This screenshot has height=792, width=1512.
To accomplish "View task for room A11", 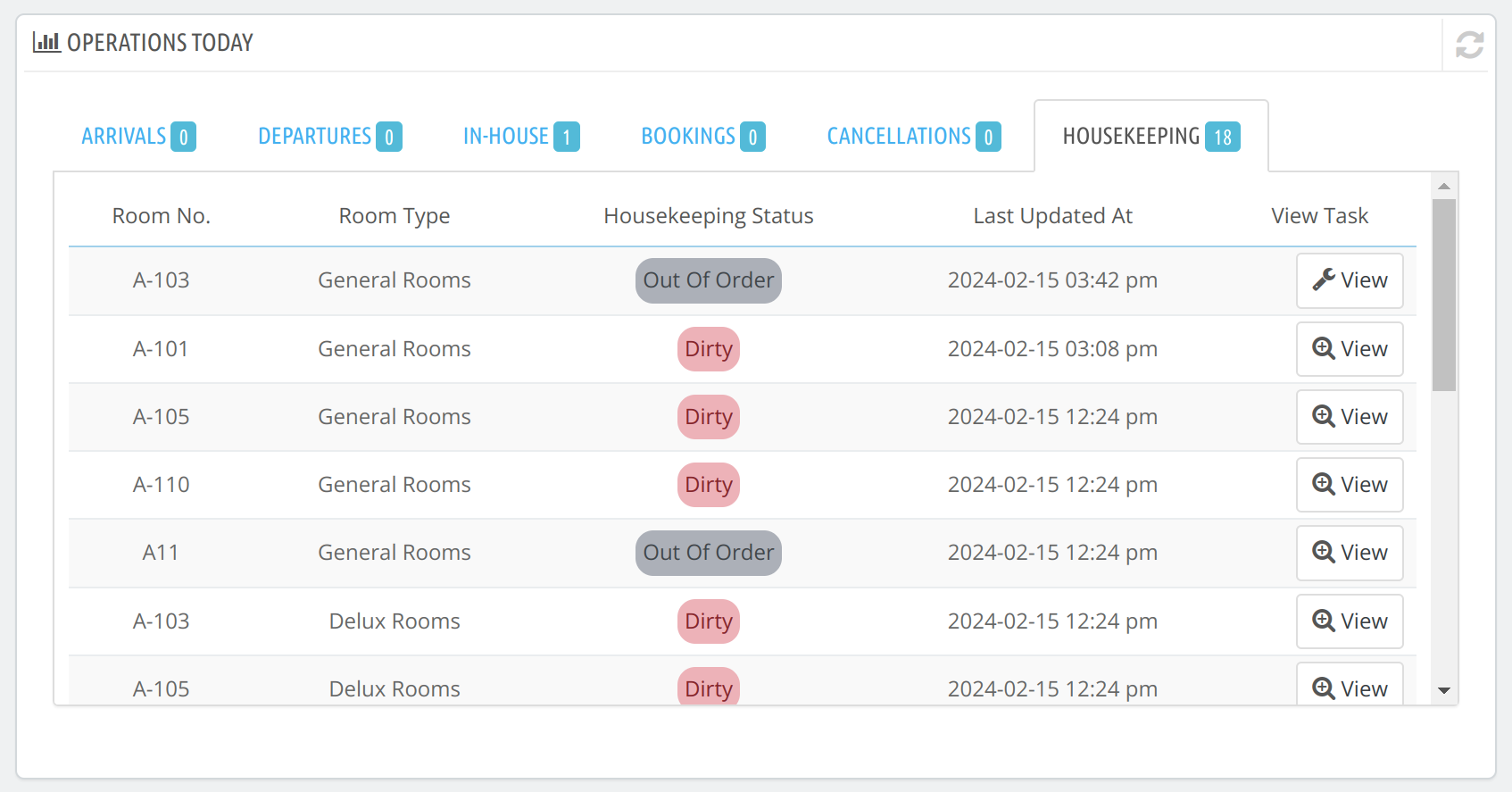I will (x=1350, y=553).
